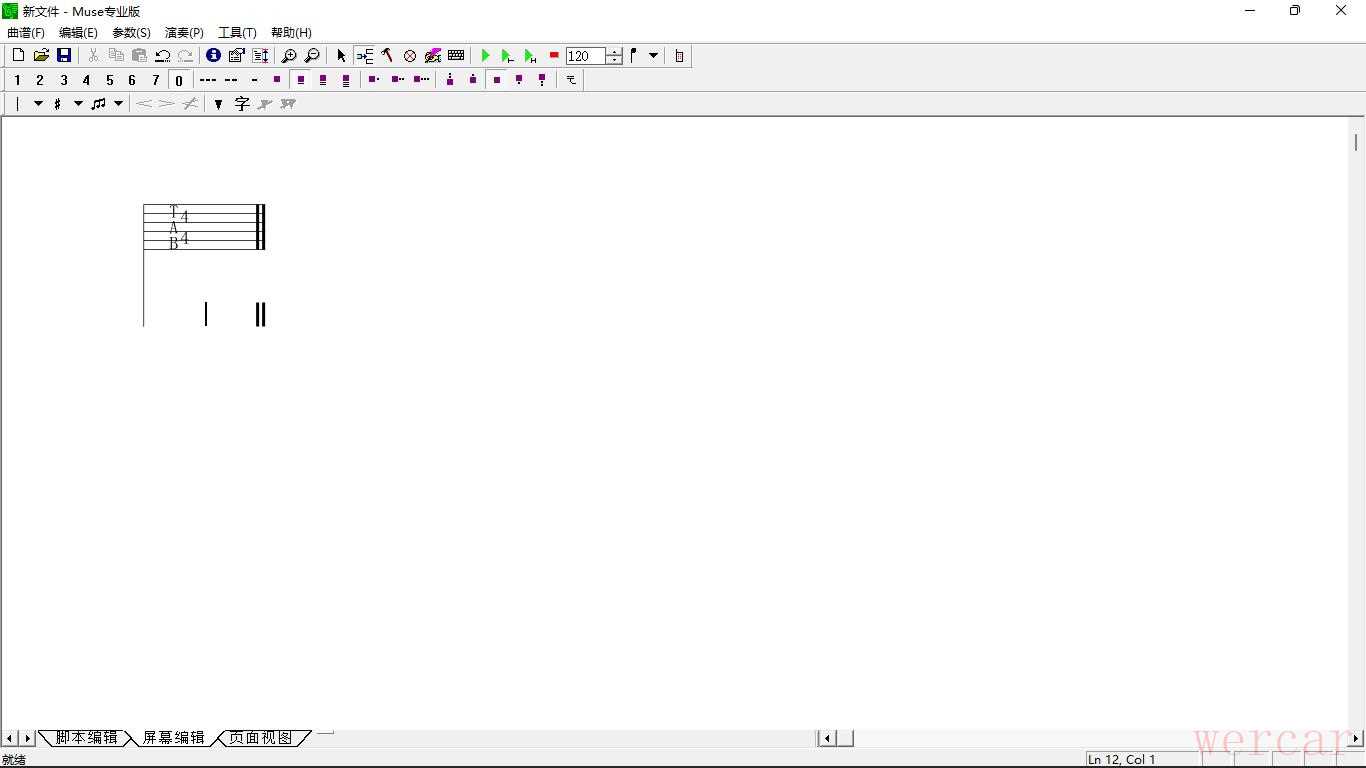
Task: Open the blue info properties icon
Action: tap(213, 56)
